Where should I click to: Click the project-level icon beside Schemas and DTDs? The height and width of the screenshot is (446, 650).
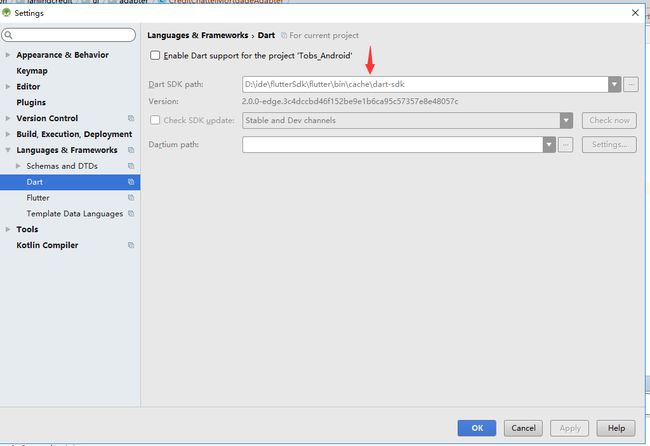tap(131, 166)
